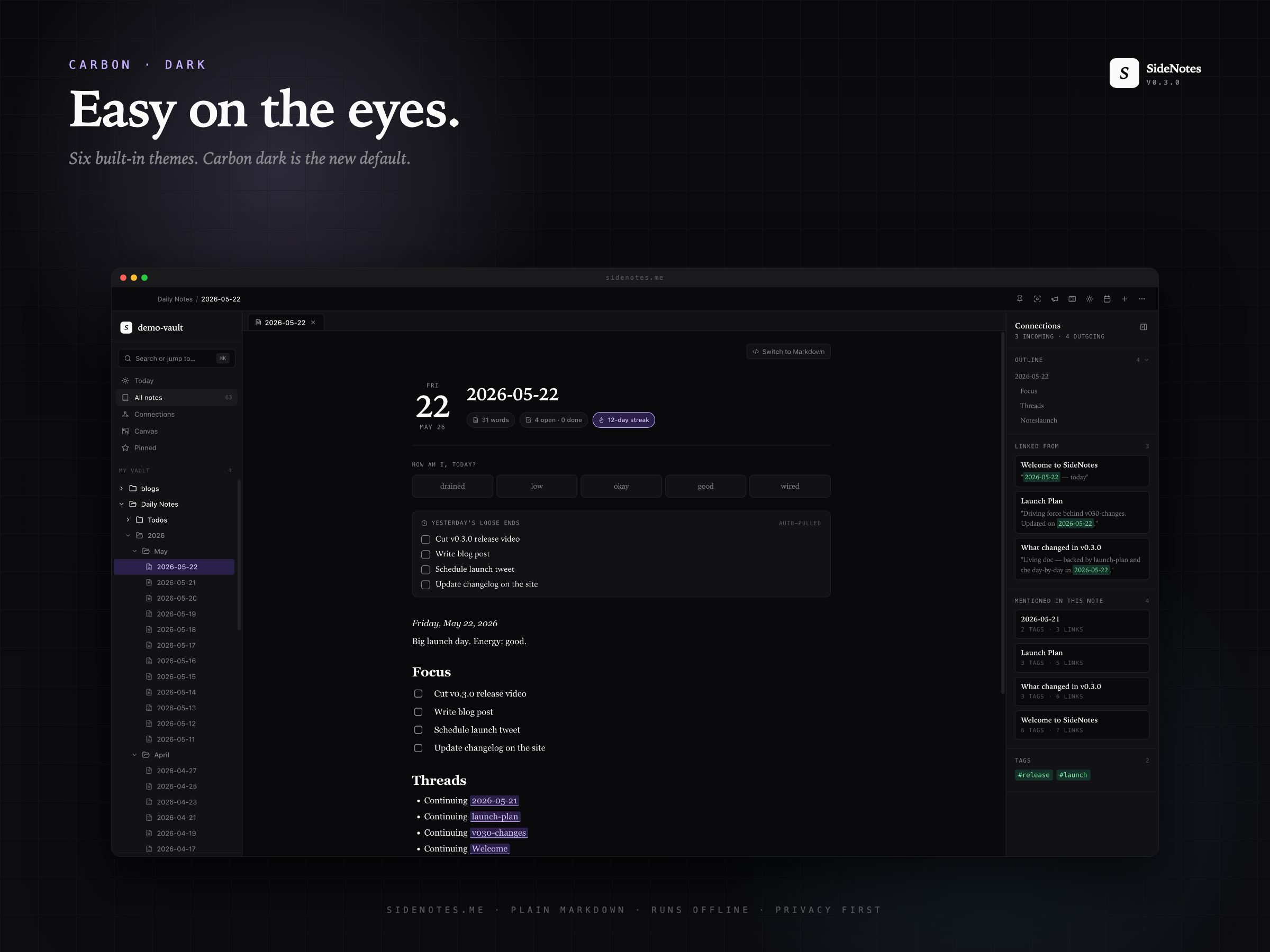Click the document icon of the 2026-05-21 file

(x=149, y=582)
